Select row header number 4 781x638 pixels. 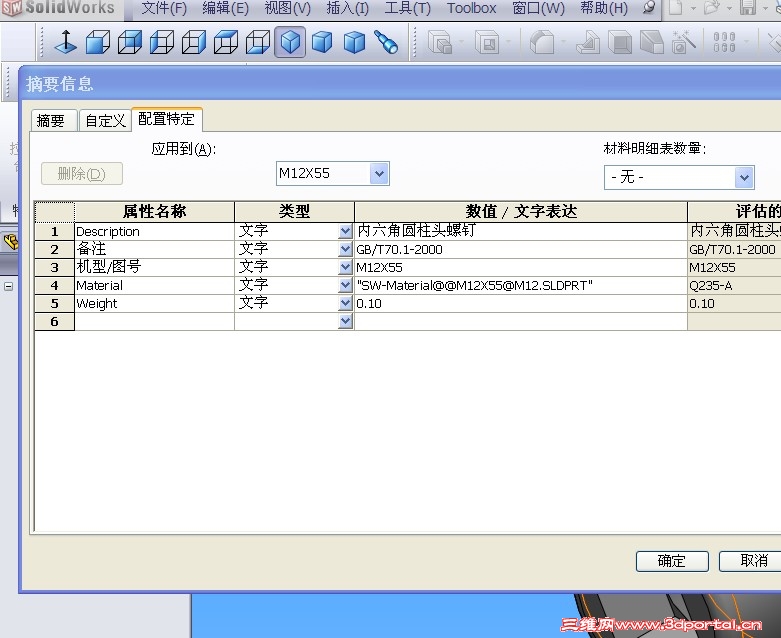pos(54,285)
